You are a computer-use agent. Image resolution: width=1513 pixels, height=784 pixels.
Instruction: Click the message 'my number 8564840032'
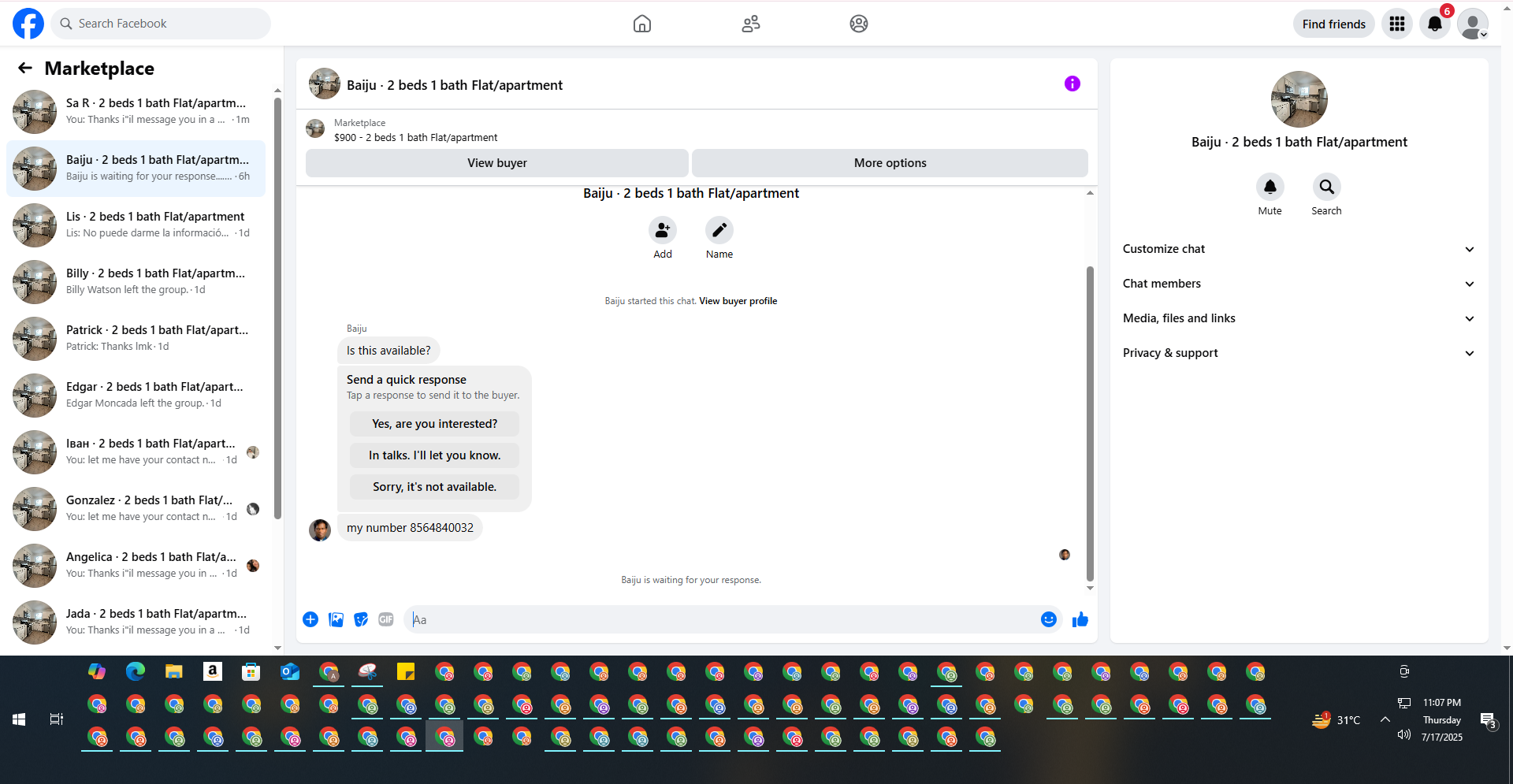point(410,528)
